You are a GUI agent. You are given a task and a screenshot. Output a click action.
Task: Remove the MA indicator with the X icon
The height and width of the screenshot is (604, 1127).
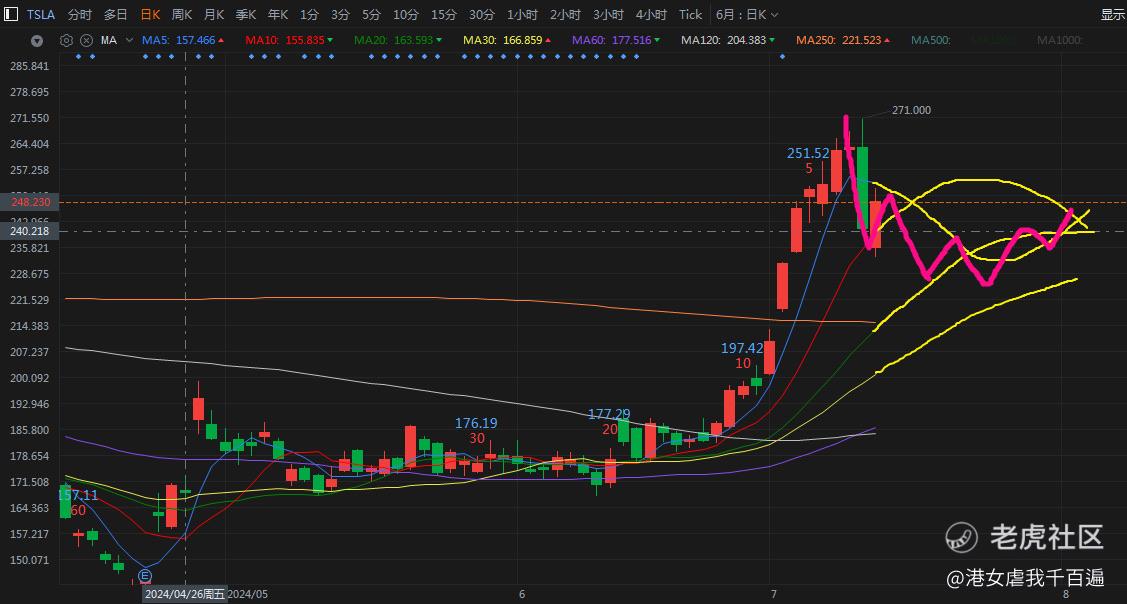(86, 41)
